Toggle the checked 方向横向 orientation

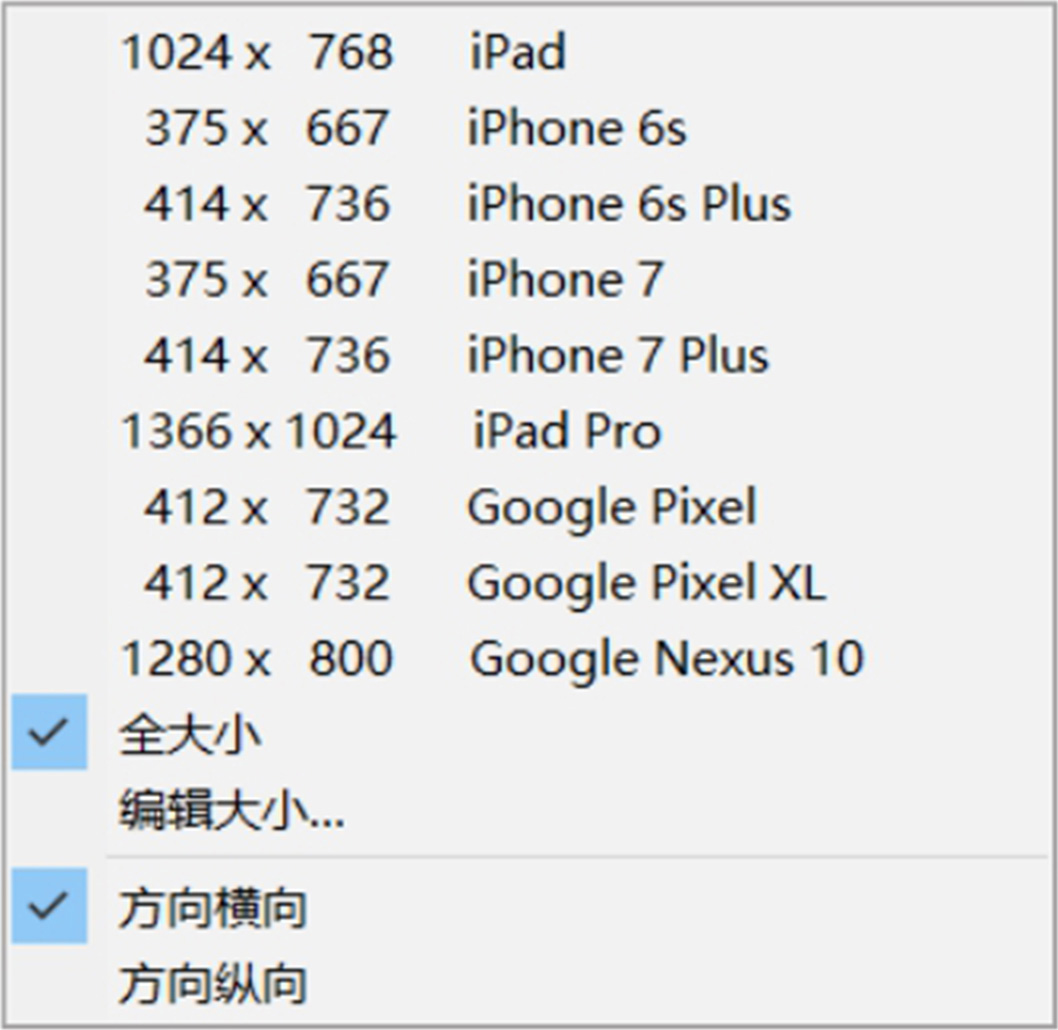pyautogui.click(x=529, y=907)
